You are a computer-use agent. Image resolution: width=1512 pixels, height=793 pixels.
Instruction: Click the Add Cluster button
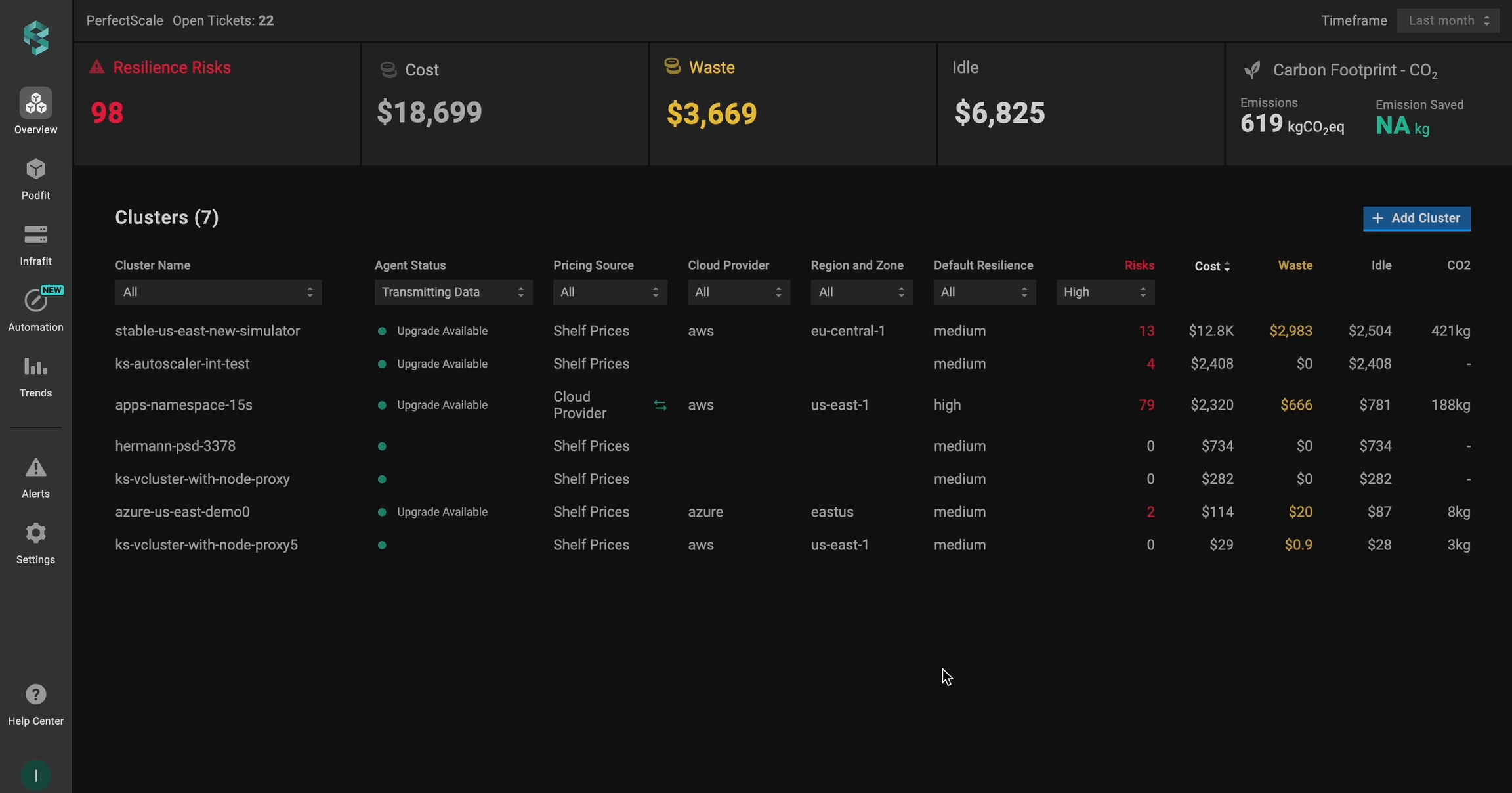[1416, 219]
